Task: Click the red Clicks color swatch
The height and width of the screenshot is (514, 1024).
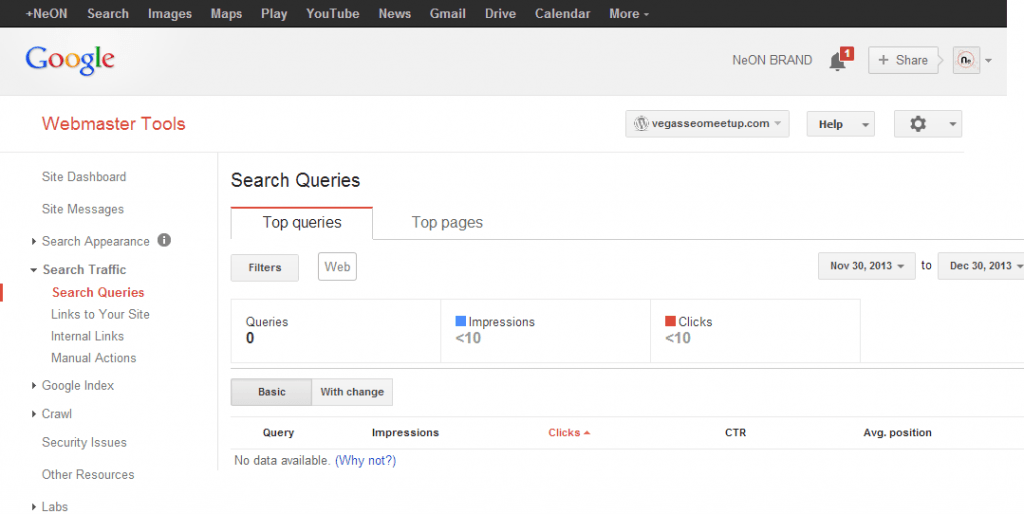Action: (x=670, y=321)
